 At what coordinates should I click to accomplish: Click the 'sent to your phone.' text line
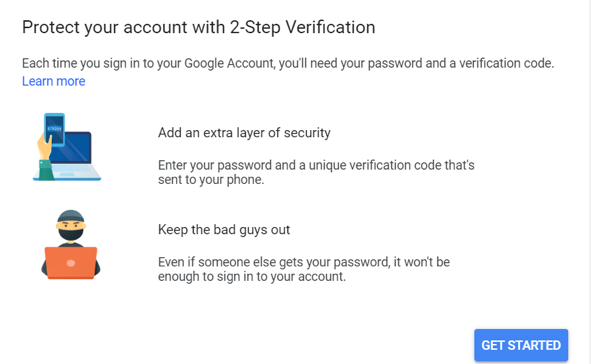pos(211,179)
